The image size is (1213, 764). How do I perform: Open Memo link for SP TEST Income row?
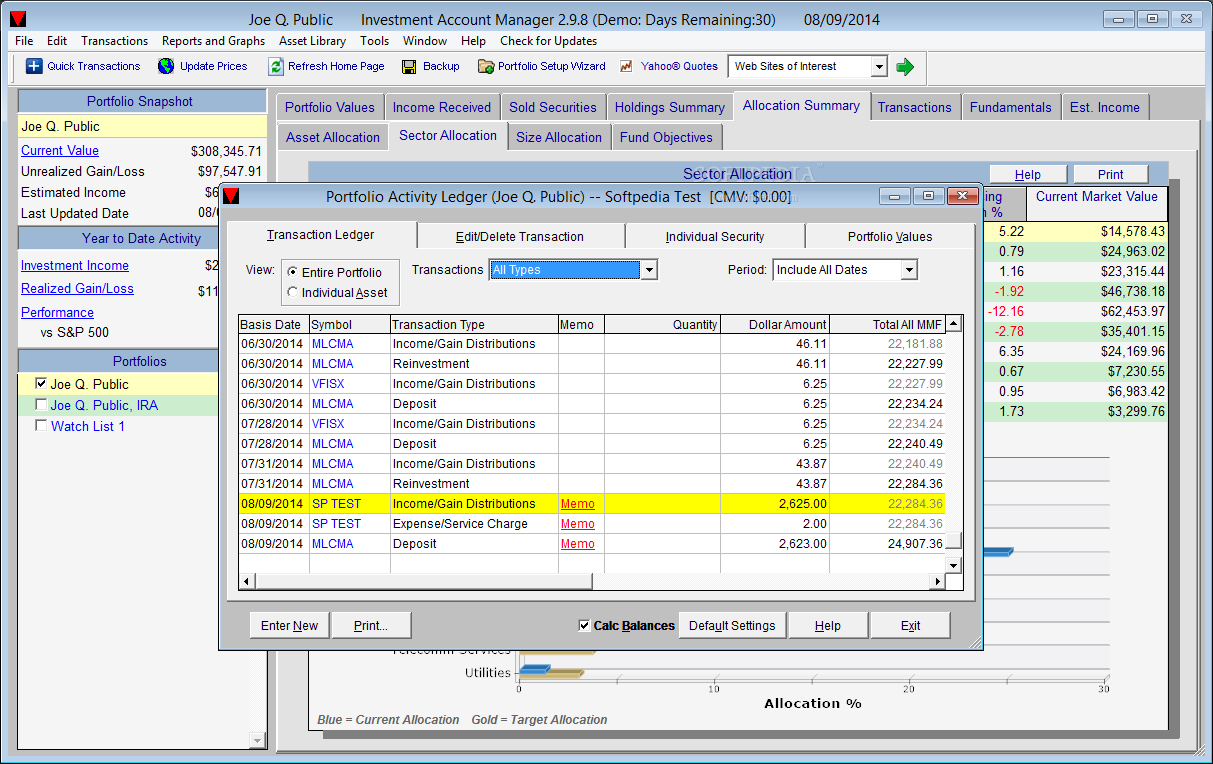578,504
